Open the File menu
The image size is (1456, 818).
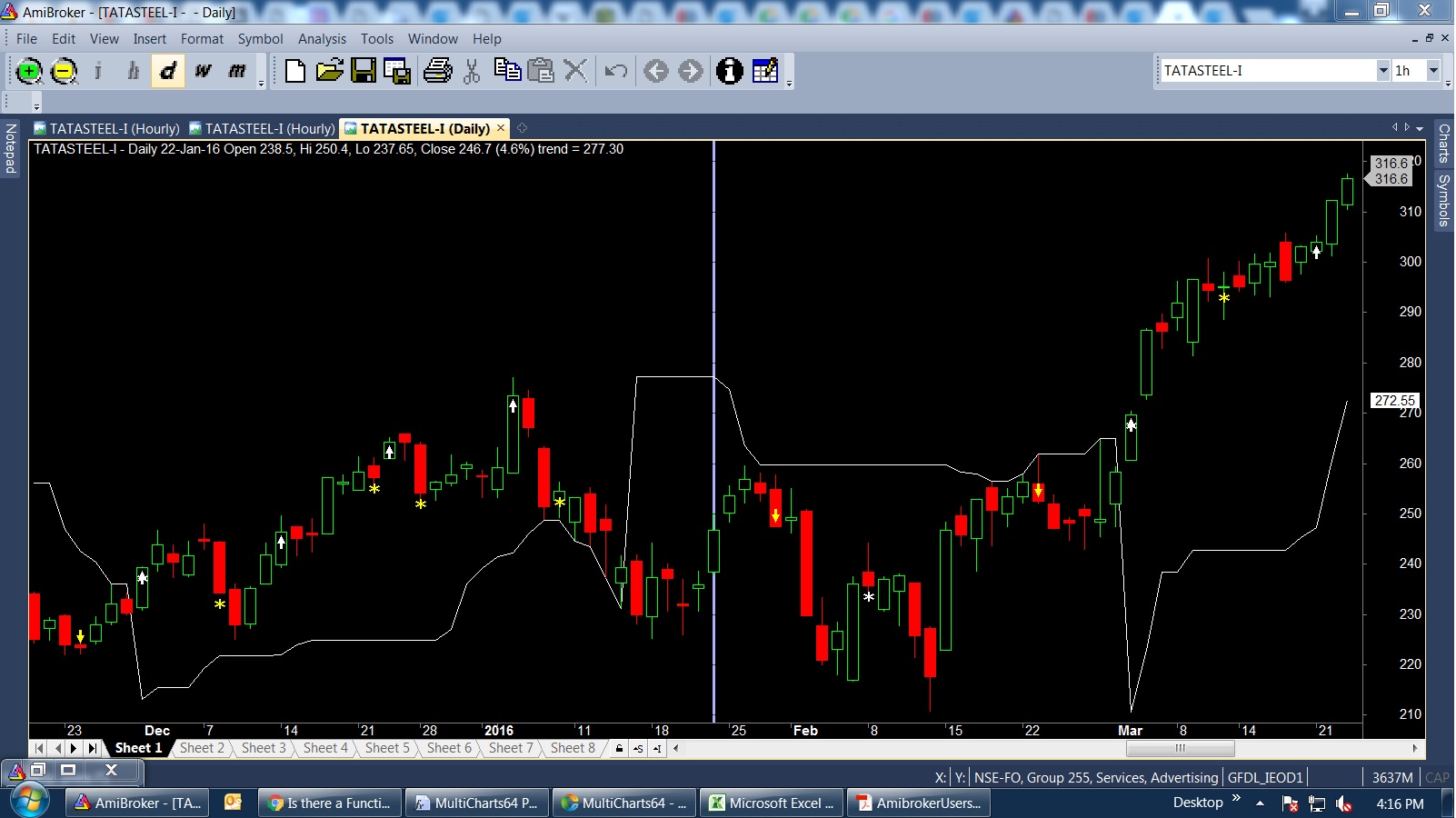(x=26, y=39)
